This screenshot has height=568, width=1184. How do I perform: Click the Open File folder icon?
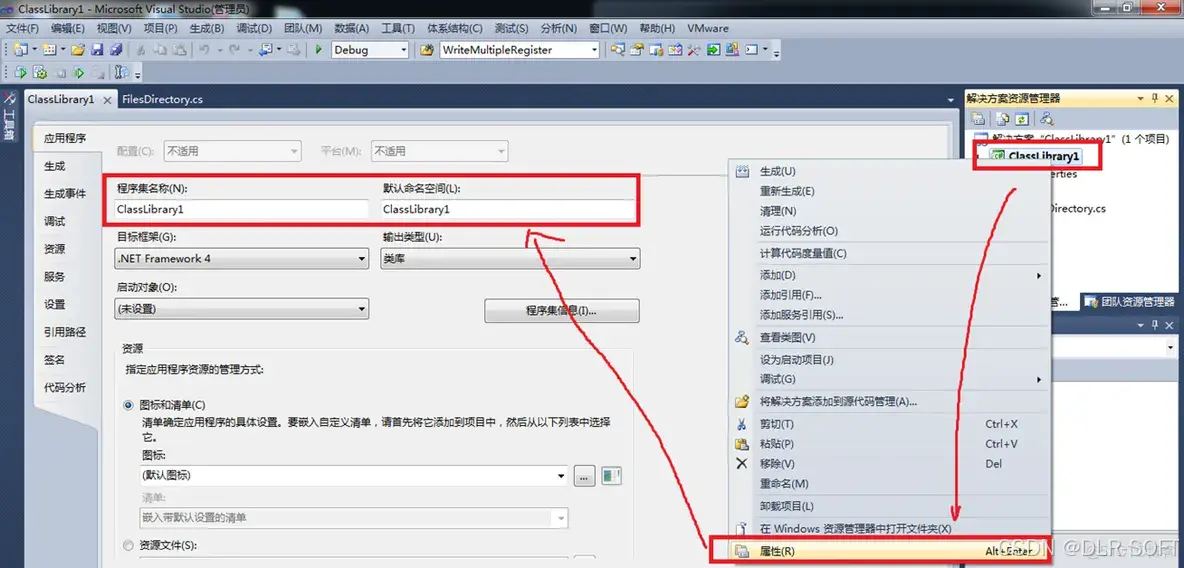pos(78,50)
